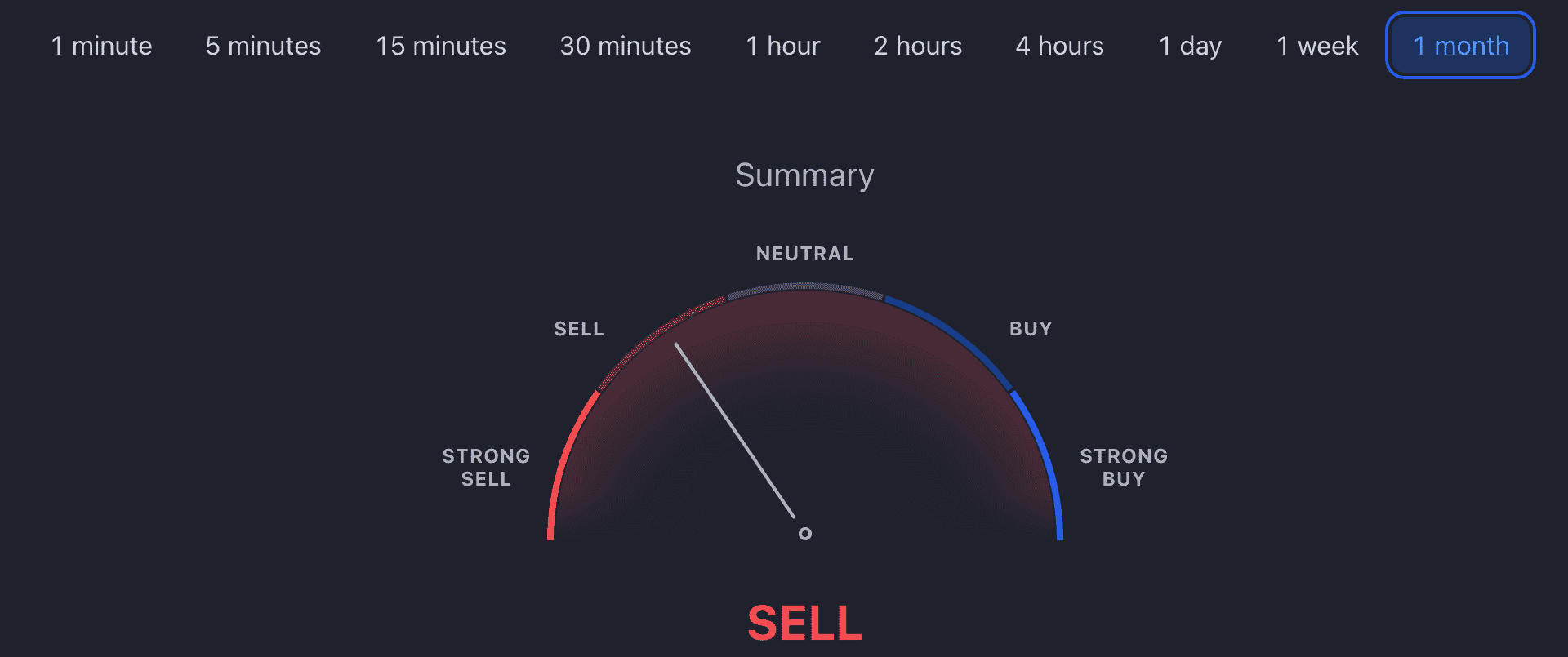Select the 1 minute timeframe tab
1568x657 pixels.
click(x=101, y=46)
